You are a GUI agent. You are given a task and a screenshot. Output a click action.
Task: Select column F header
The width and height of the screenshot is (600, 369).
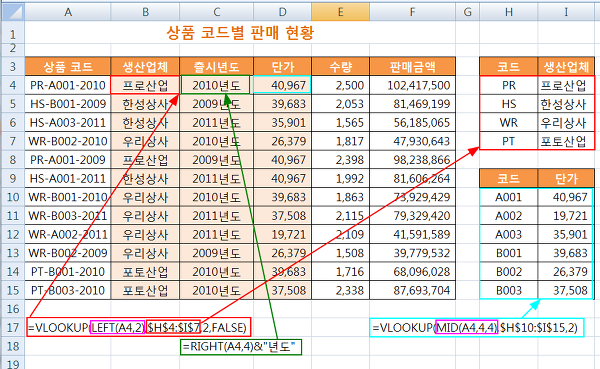click(412, 12)
